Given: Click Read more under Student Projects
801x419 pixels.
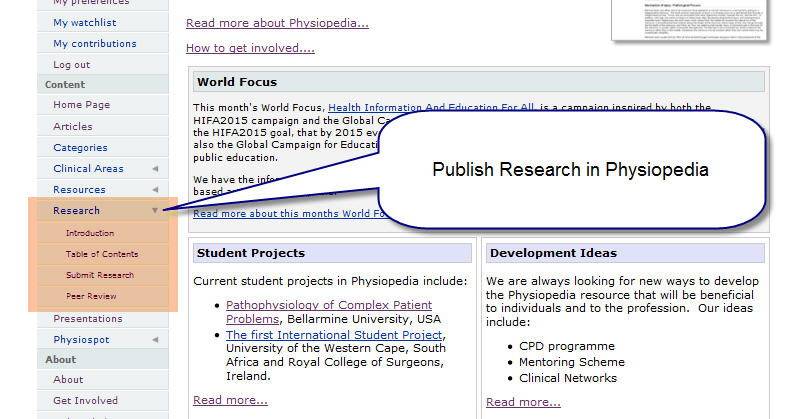Looking at the screenshot, I should pyautogui.click(x=230, y=400).
